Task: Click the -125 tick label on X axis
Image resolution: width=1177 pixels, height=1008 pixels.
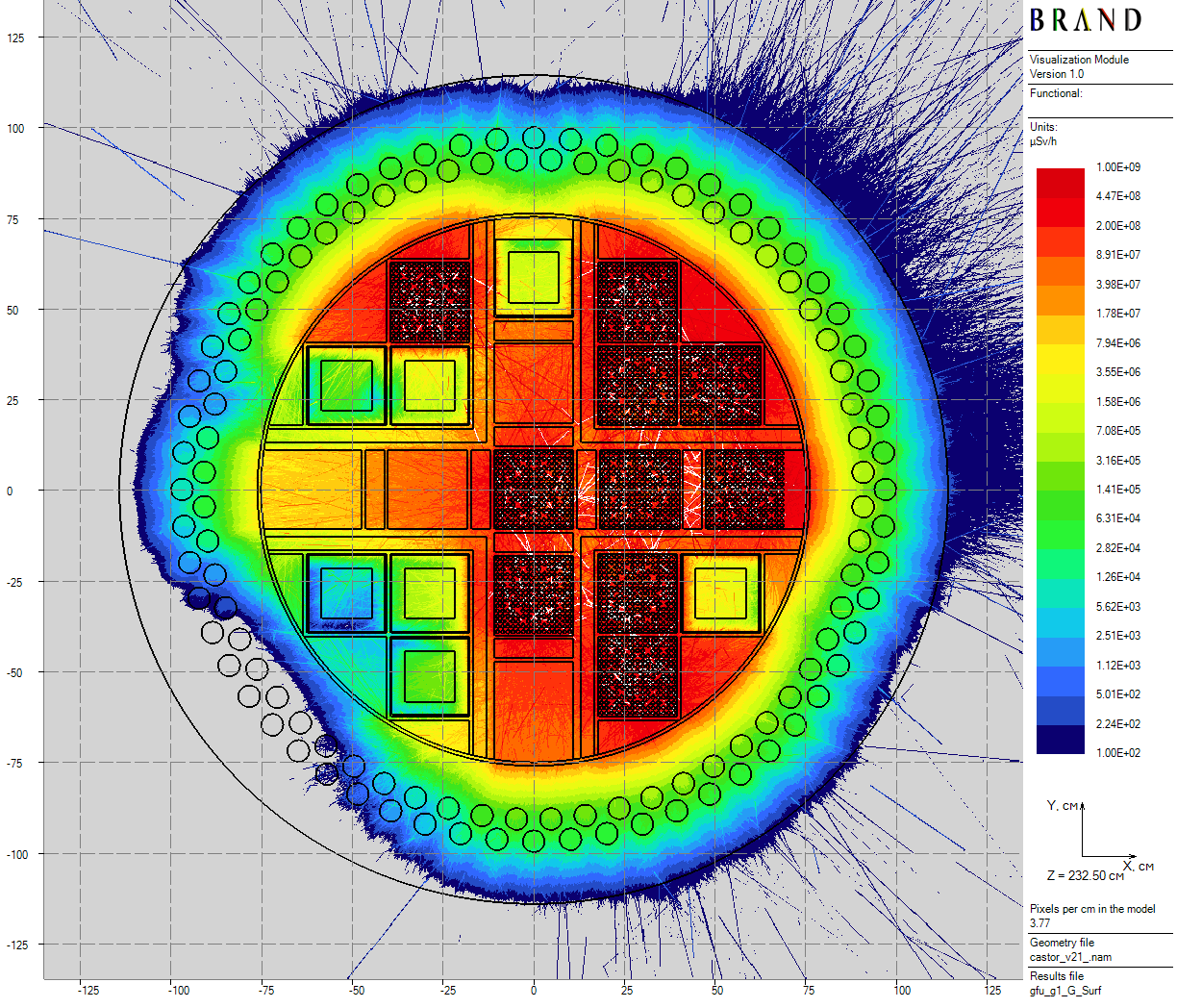Action: coord(88,991)
